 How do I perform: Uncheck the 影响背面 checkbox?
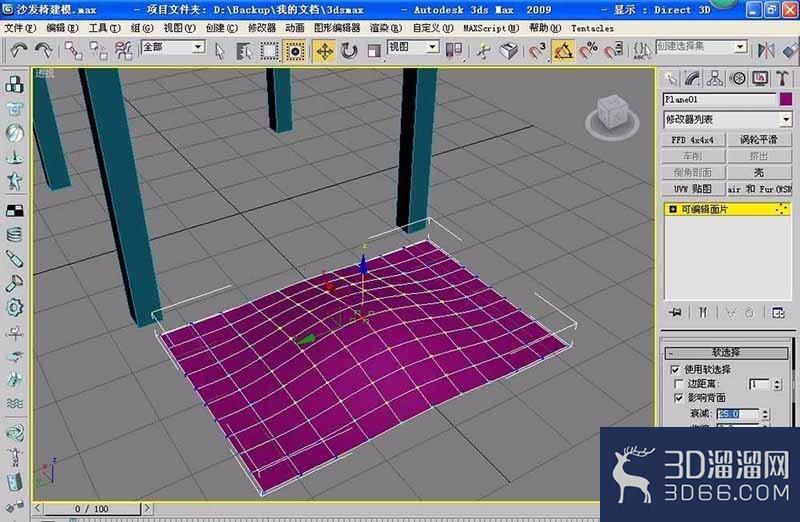pyautogui.click(x=678, y=397)
